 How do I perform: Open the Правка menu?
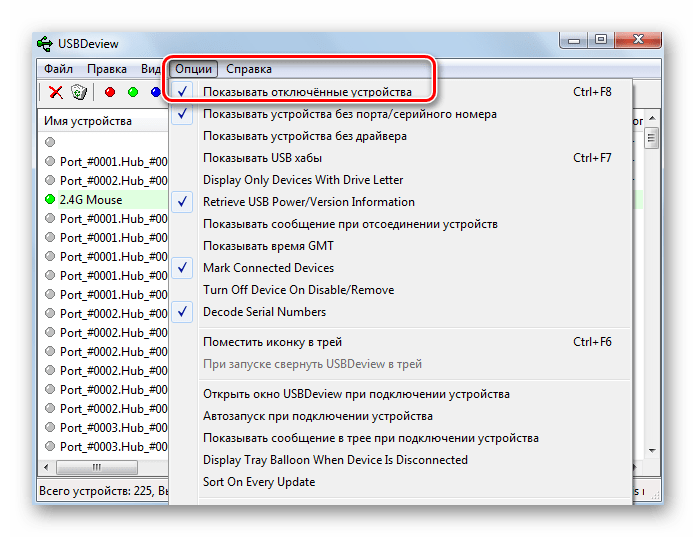[107, 69]
